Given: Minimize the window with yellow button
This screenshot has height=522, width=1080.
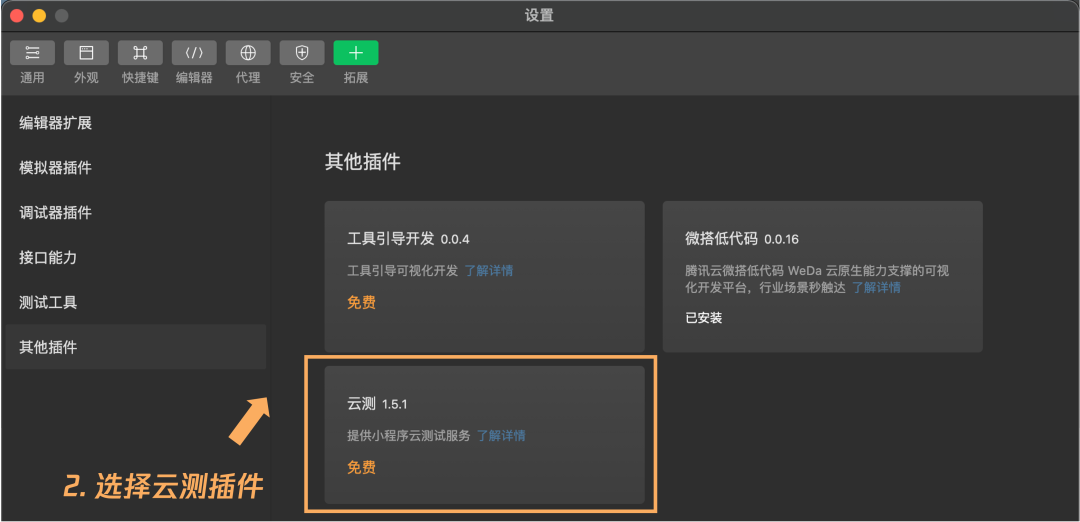Looking at the screenshot, I should point(39,16).
